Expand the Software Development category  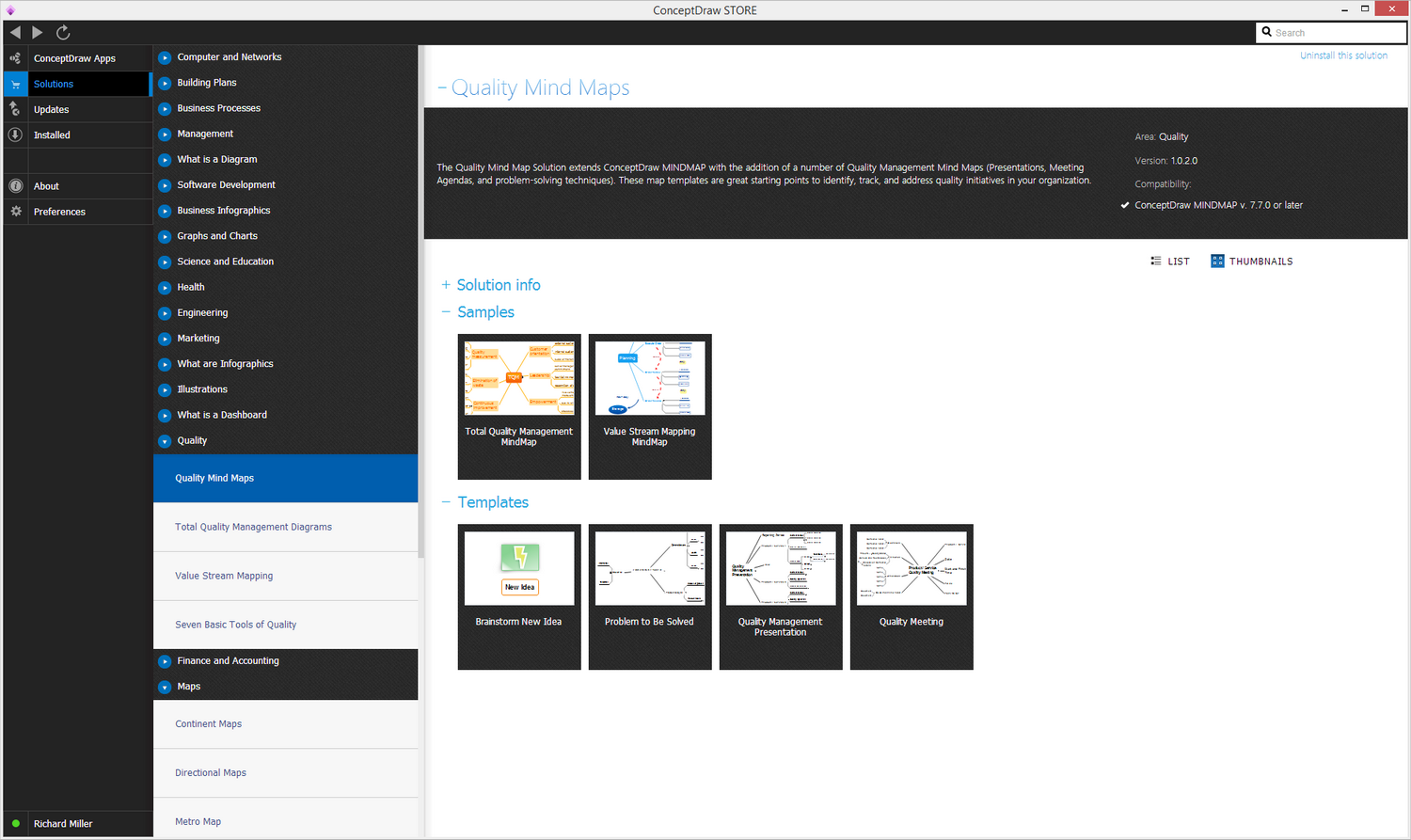pyautogui.click(x=165, y=185)
